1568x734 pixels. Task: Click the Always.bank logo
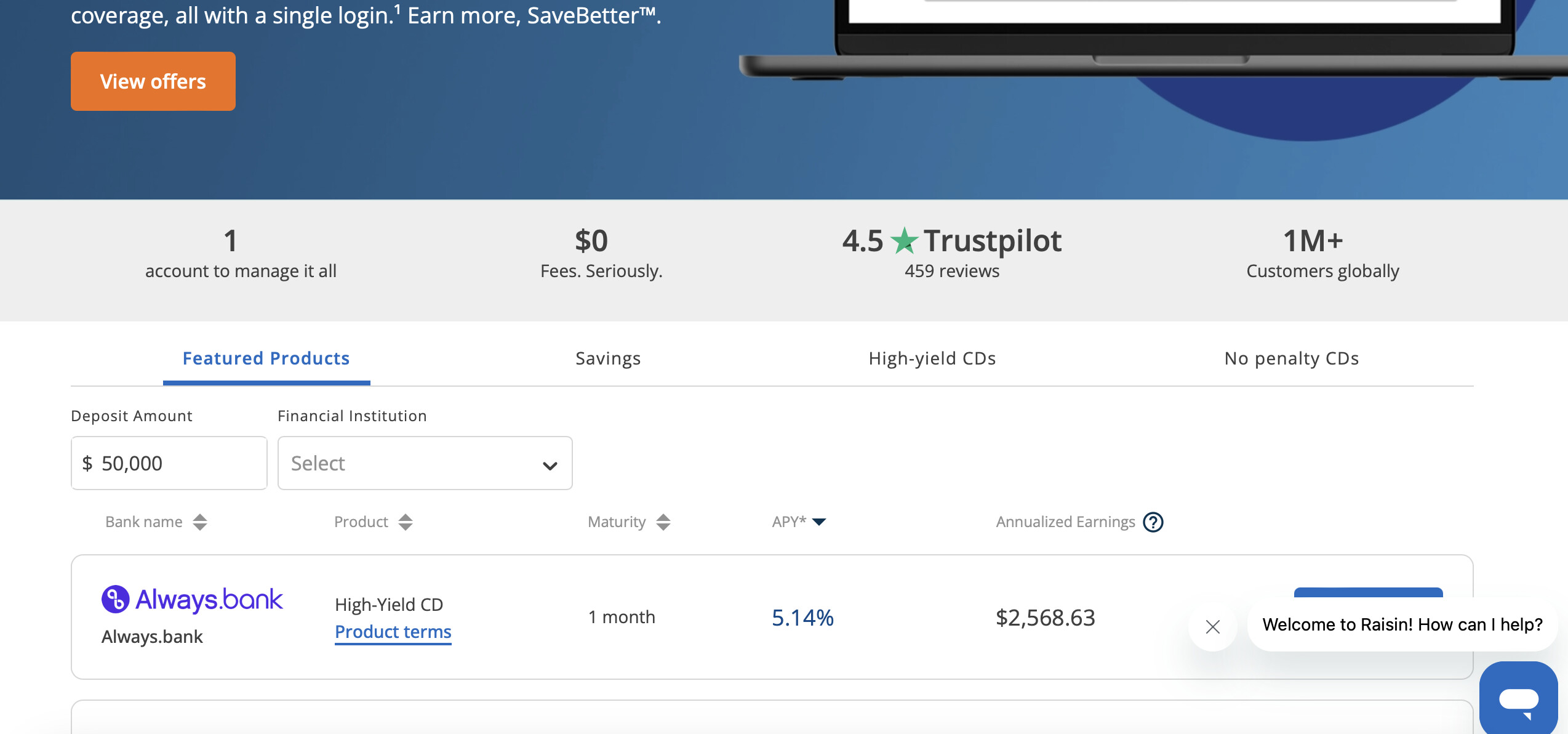(x=192, y=599)
